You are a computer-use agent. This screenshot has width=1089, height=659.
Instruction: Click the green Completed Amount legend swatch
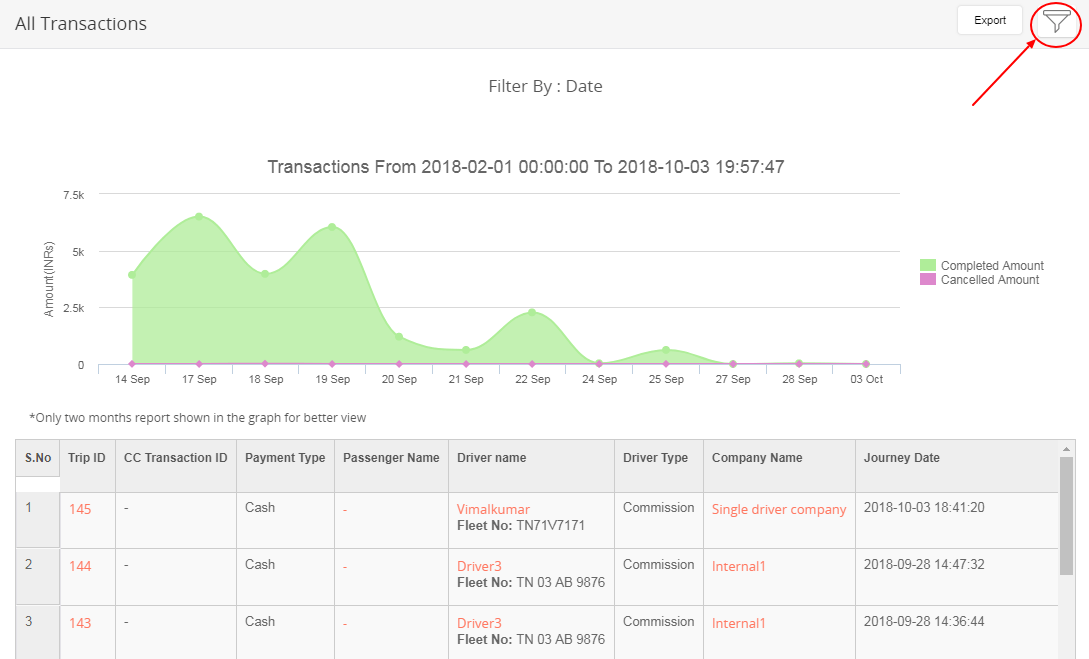(x=928, y=265)
